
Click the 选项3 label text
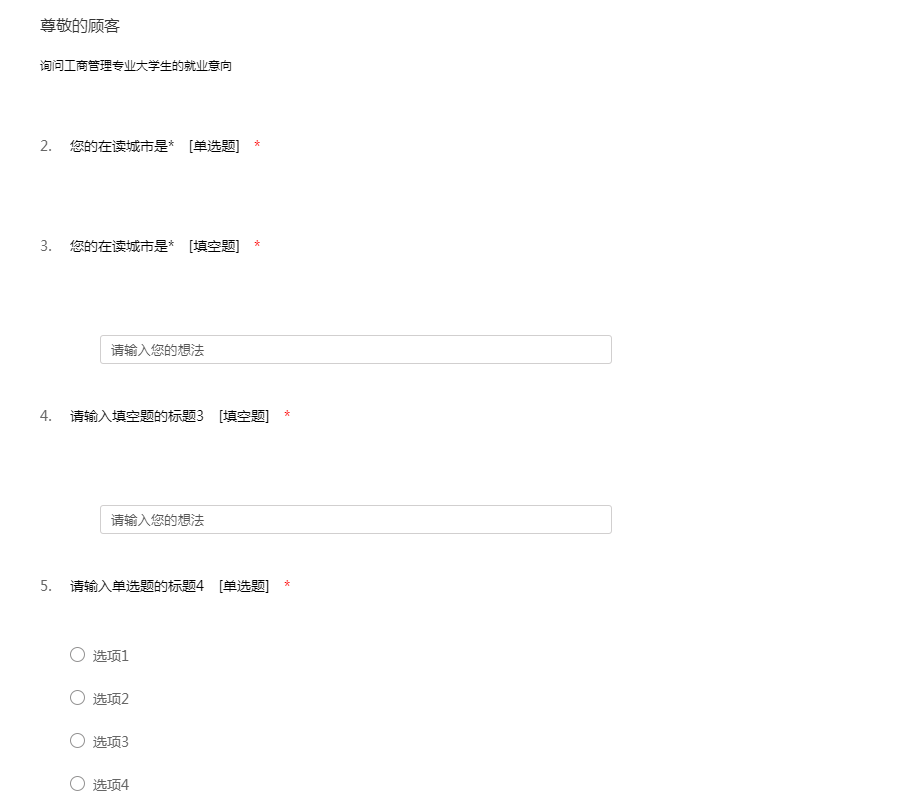click(x=111, y=742)
